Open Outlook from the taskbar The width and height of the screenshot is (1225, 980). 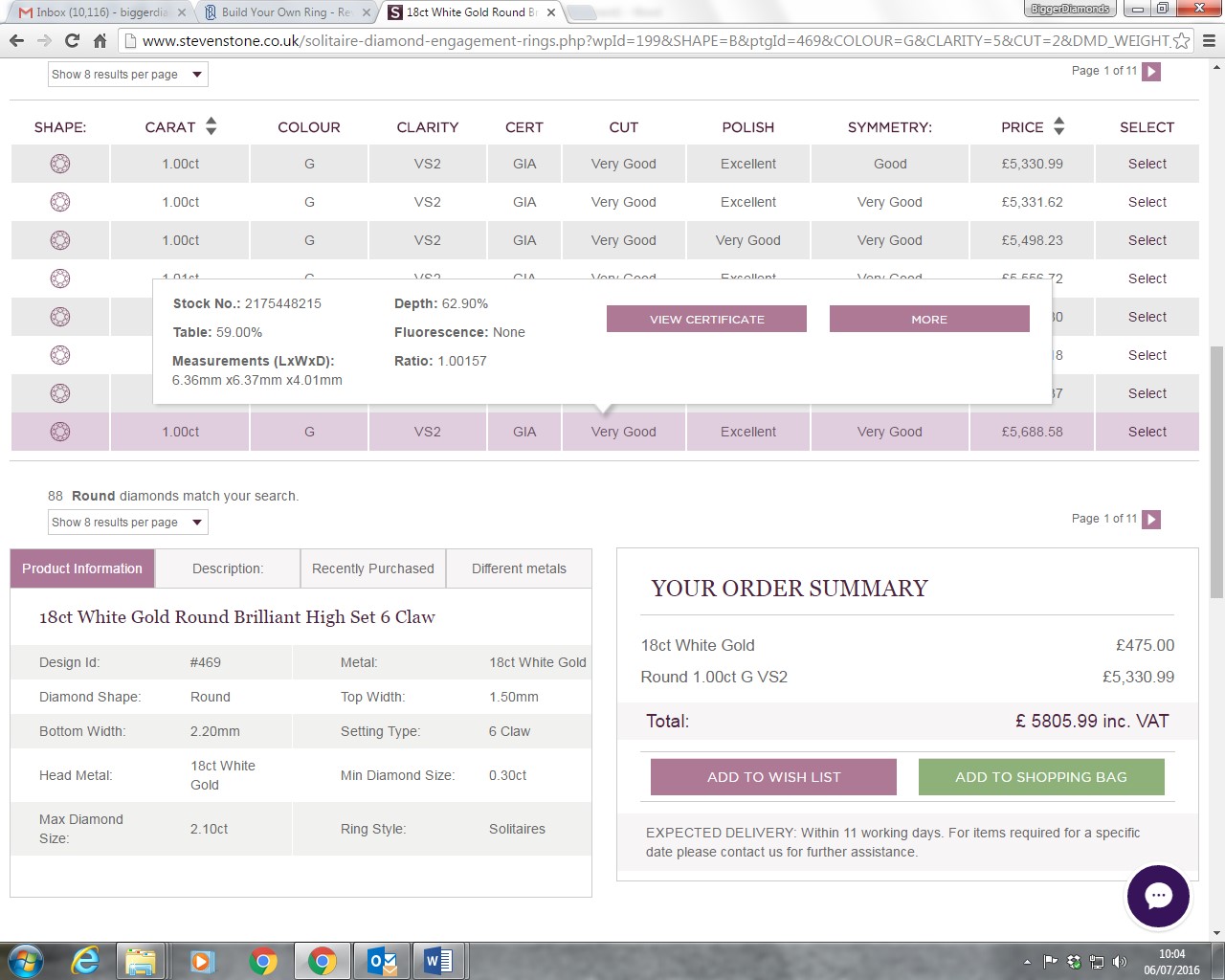[382, 961]
